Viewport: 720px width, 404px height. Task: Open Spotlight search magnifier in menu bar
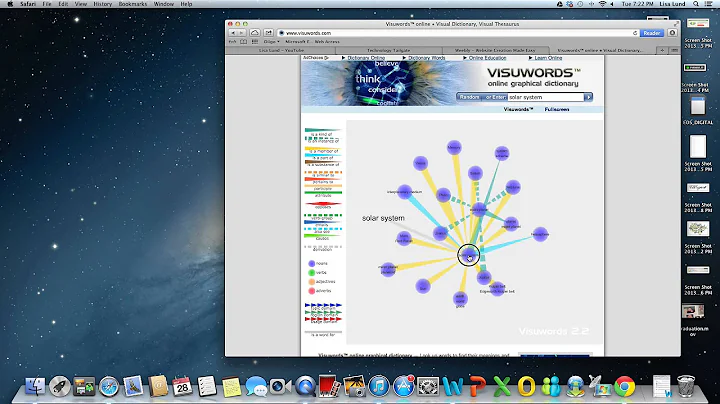[696, 4]
